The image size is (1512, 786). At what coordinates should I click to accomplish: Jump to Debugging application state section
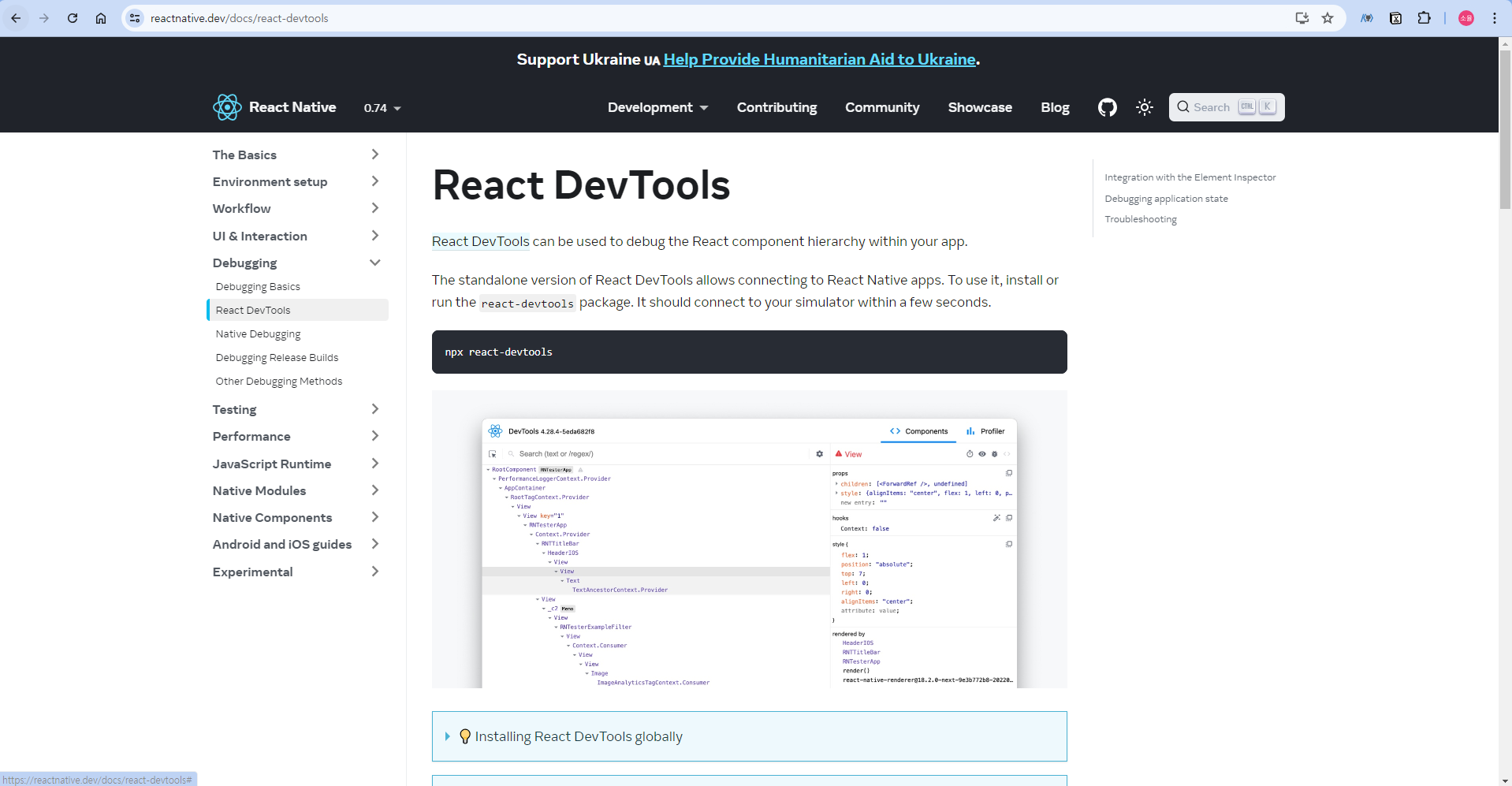tap(1166, 199)
